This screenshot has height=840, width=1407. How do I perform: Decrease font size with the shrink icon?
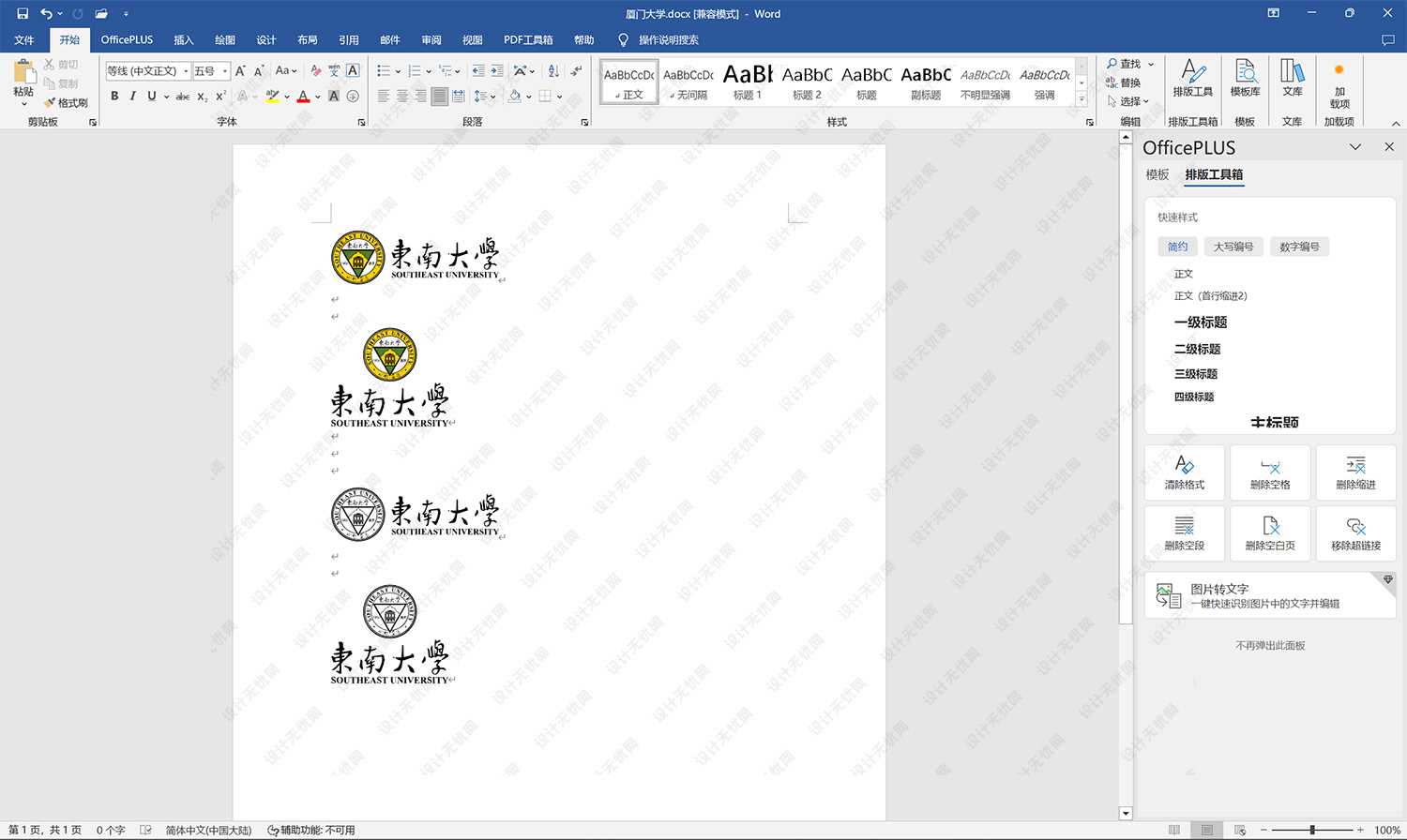[x=259, y=71]
